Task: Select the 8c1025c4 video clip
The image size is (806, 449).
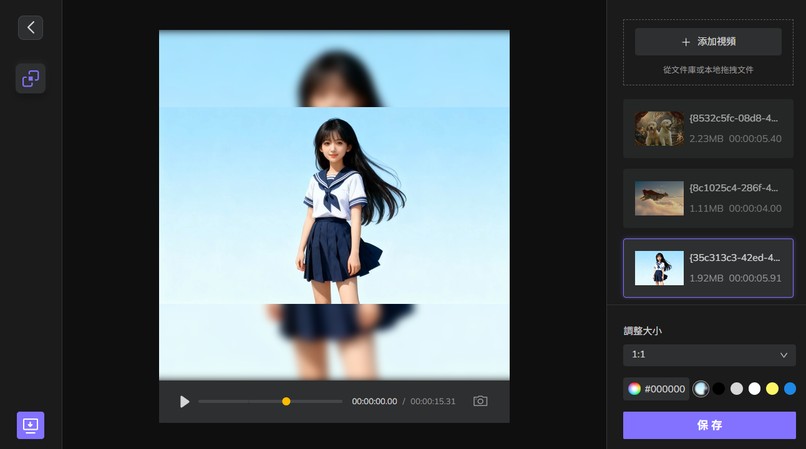Action: click(x=708, y=198)
